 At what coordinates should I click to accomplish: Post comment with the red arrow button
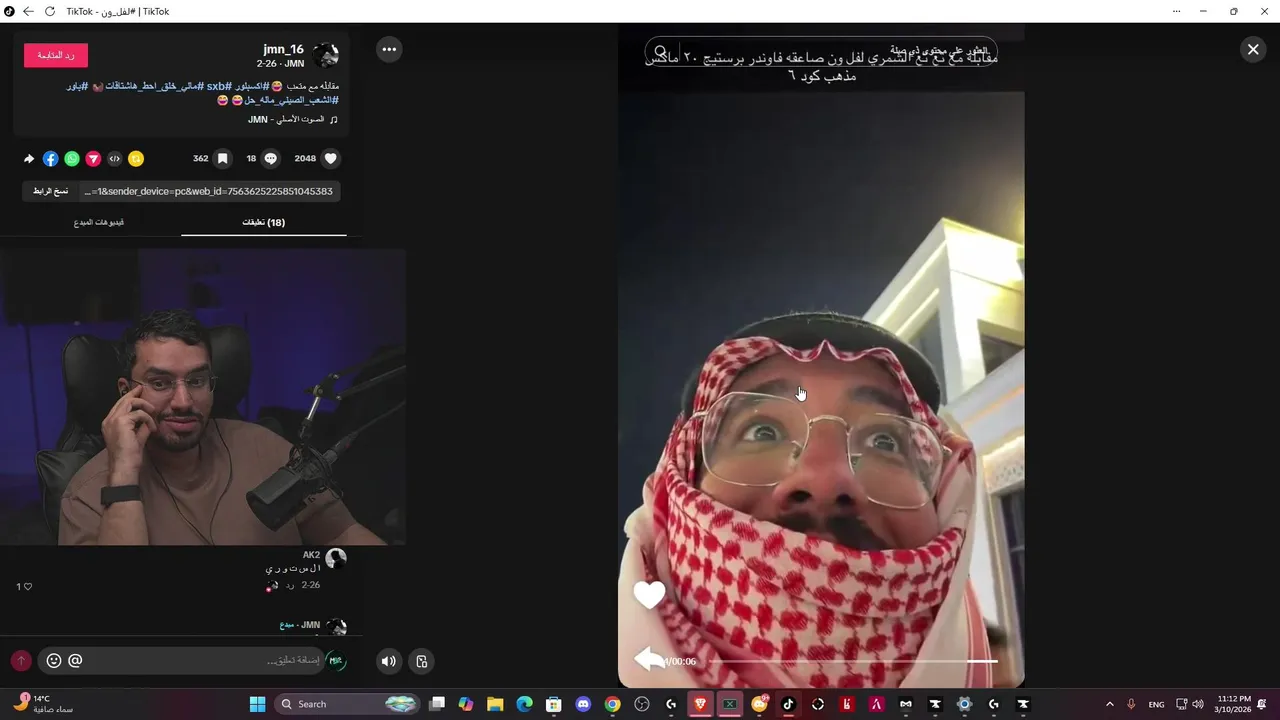21,660
